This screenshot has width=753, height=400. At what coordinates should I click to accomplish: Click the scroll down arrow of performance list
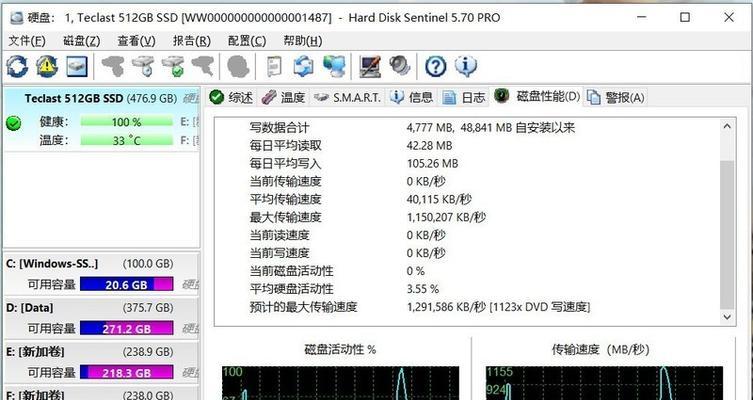coord(727,317)
